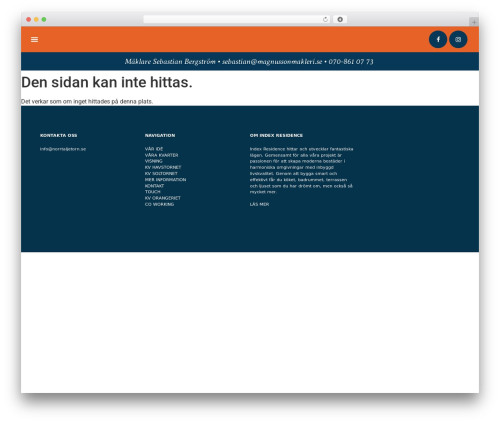This screenshot has height=423, width=500.
Task: Click the 'Den sidan kan inte hittas.' heading
Action: tap(107, 82)
